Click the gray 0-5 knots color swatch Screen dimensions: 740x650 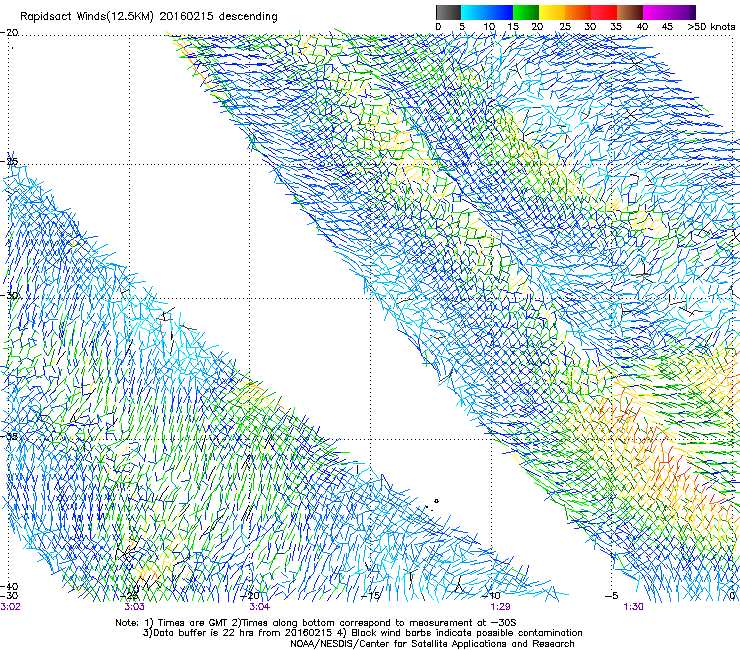click(x=448, y=12)
